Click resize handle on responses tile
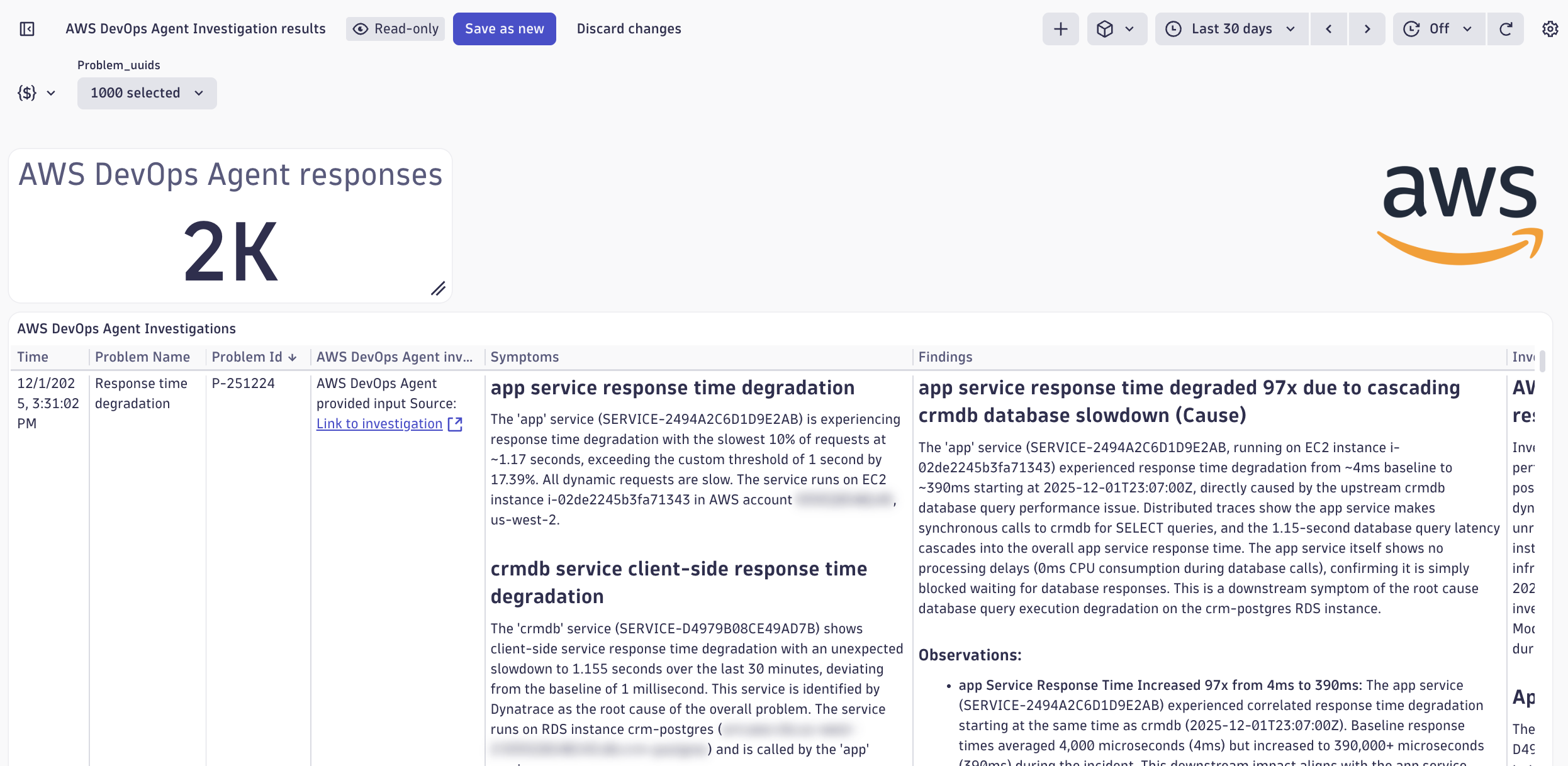The height and width of the screenshot is (766, 1568). pos(439,289)
